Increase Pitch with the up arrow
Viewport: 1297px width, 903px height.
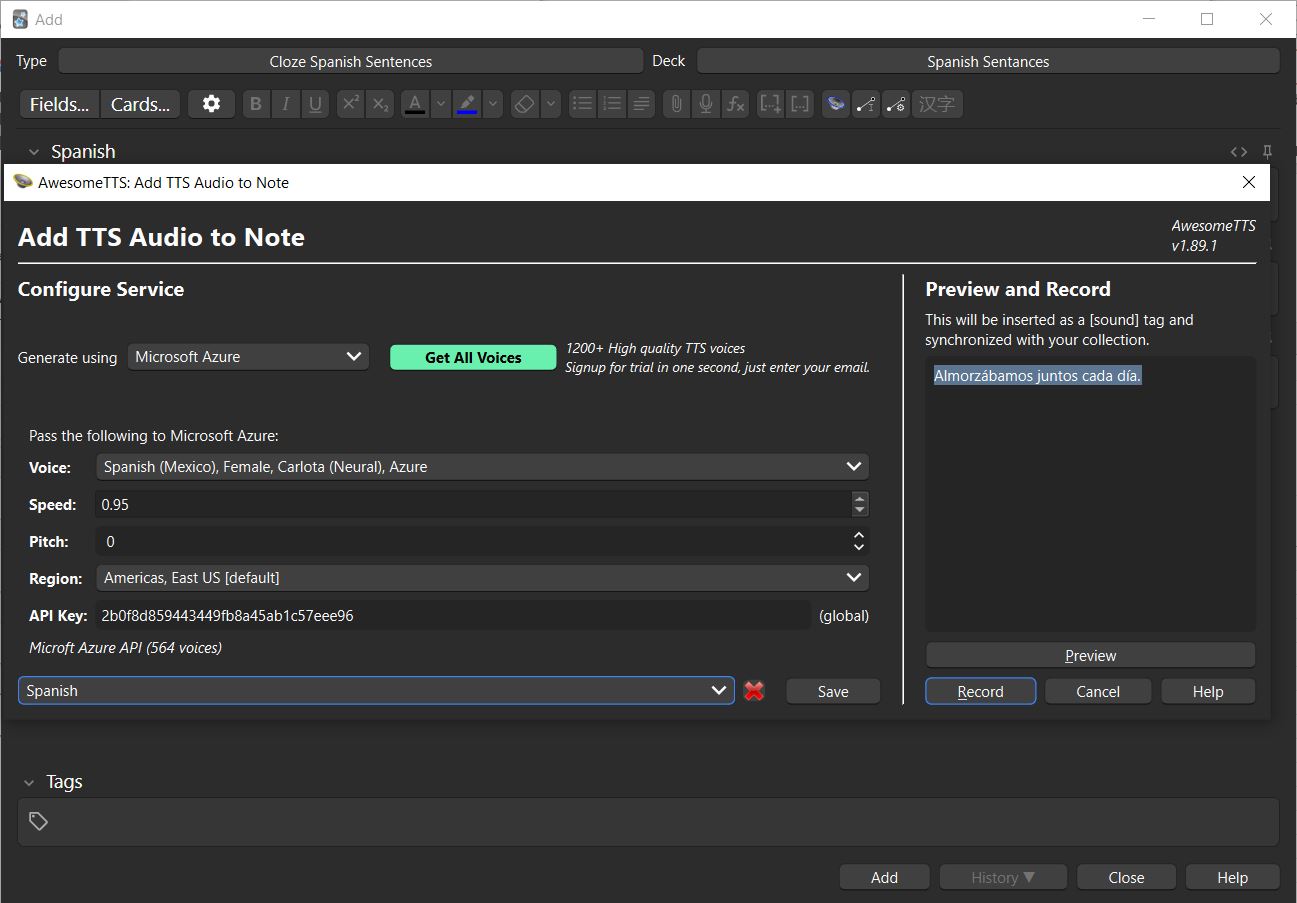point(859,535)
